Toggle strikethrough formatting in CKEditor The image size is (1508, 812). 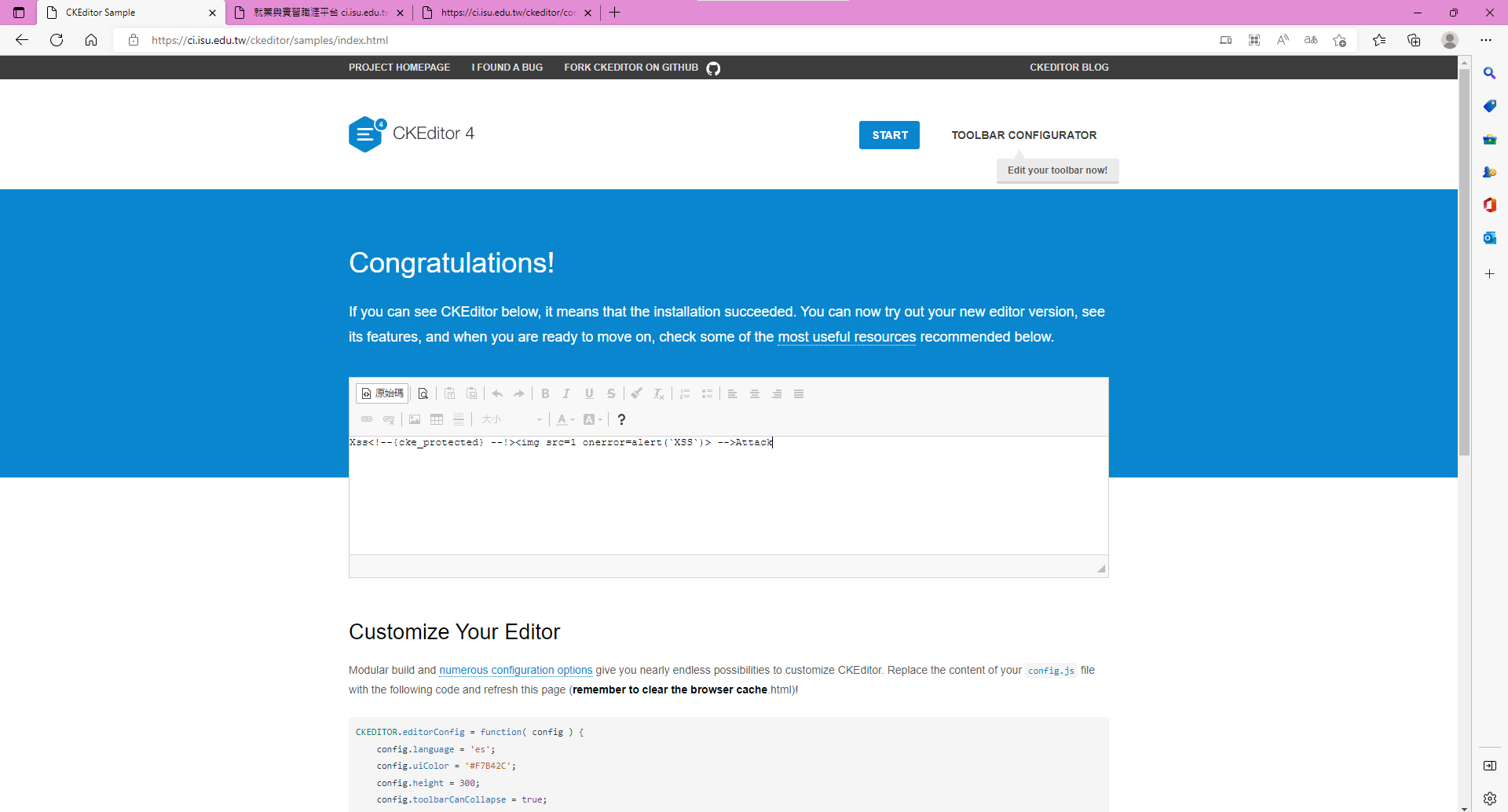click(x=611, y=393)
